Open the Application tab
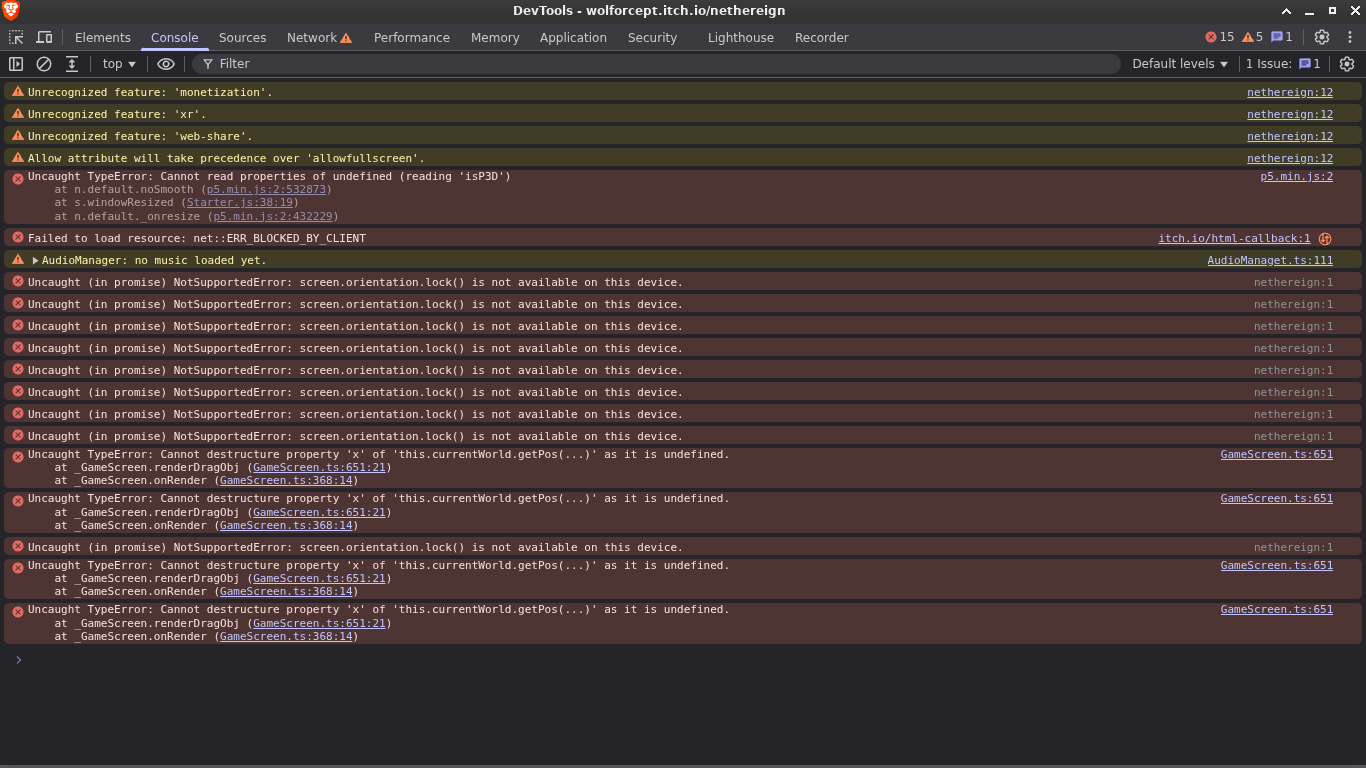Image resolution: width=1366 pixels, height=768 pixels. pyautogui.click(x=573, y=38)
